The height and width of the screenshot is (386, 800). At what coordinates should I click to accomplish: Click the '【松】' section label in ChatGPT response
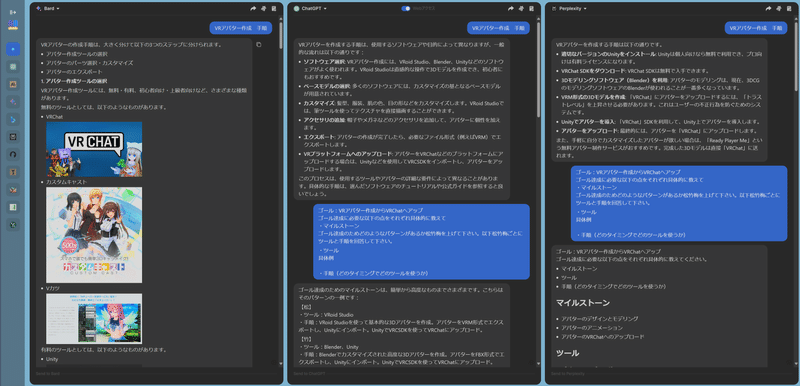306,307
